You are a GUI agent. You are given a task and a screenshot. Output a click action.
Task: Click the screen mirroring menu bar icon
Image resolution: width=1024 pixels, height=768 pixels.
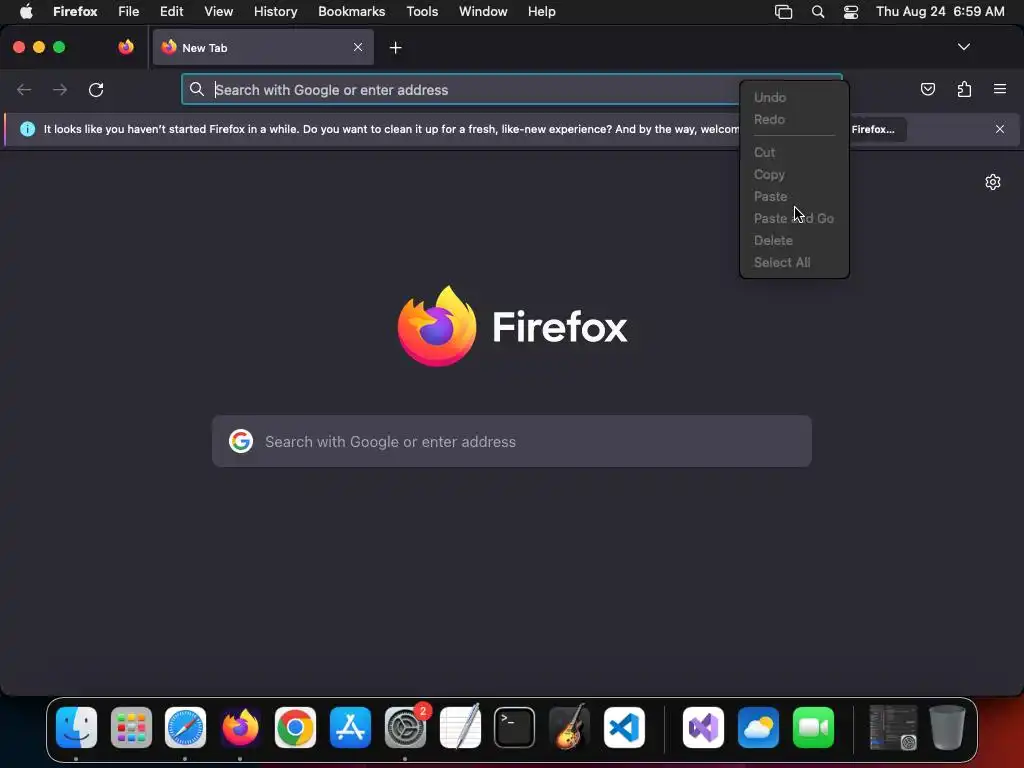coord(783,12)
